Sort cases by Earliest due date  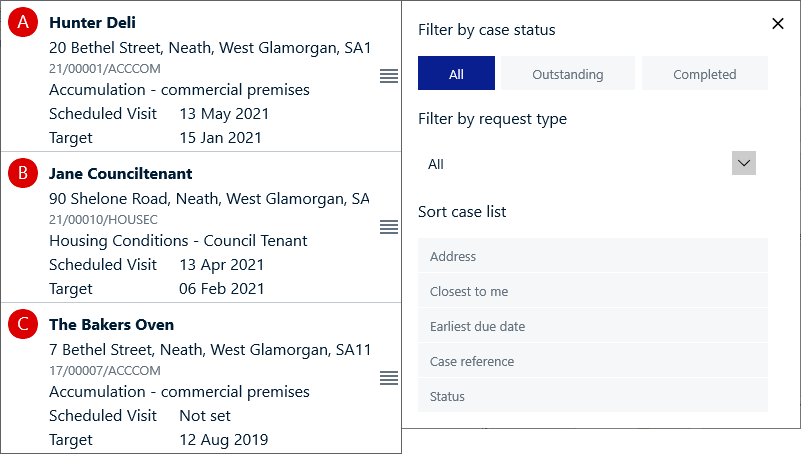[x=592, y=326]
